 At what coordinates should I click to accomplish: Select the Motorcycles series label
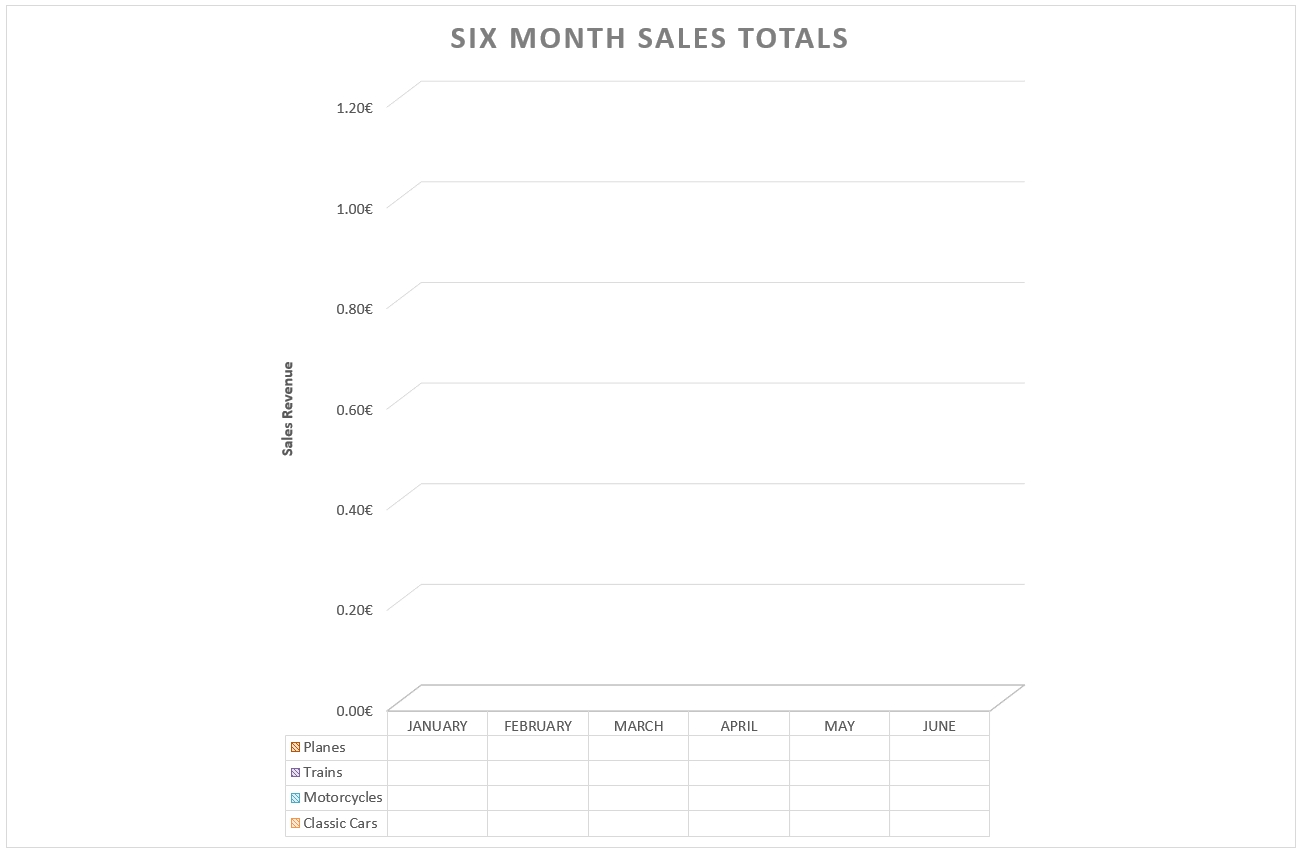[343, 798]
